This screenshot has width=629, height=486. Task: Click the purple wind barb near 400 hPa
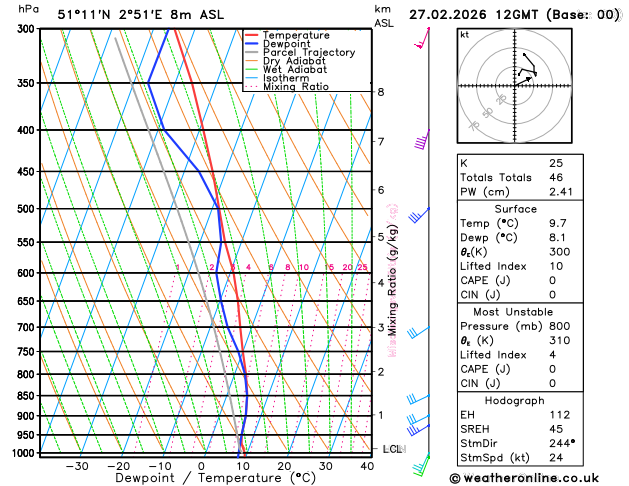point(422,140)
